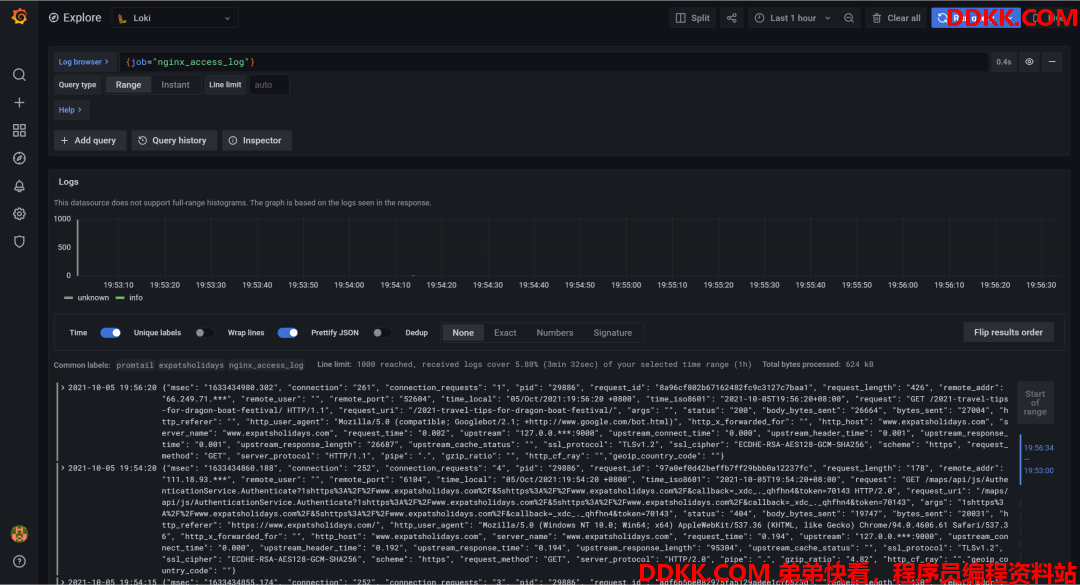Image resolution: width=1080 pixels, height=585 pixels.
Task: Toggle query visibility eye icon
Action: coord(1029,62)
